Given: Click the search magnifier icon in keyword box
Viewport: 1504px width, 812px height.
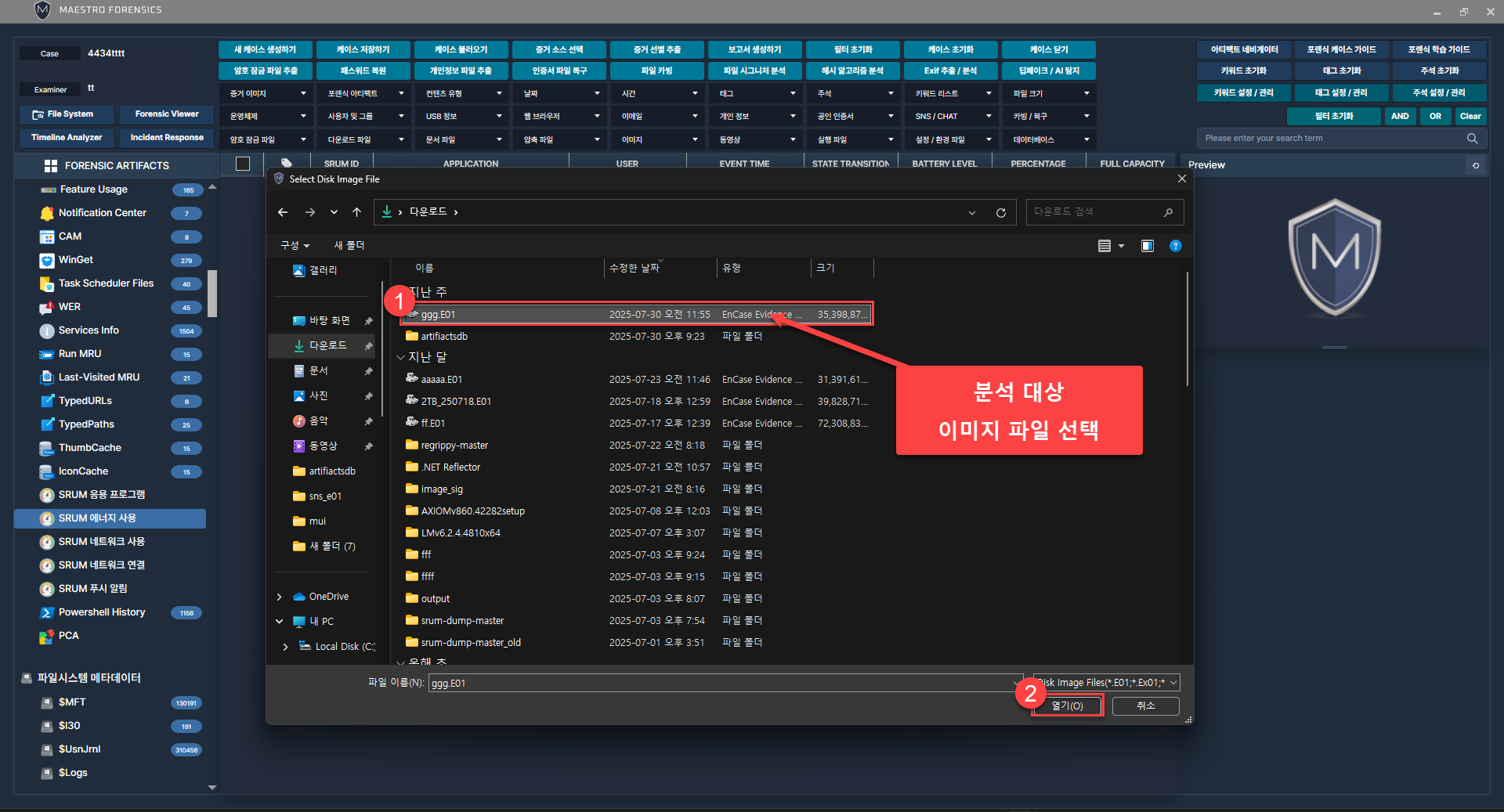Looking at the screenshot, I should (x=1472, y=139).
